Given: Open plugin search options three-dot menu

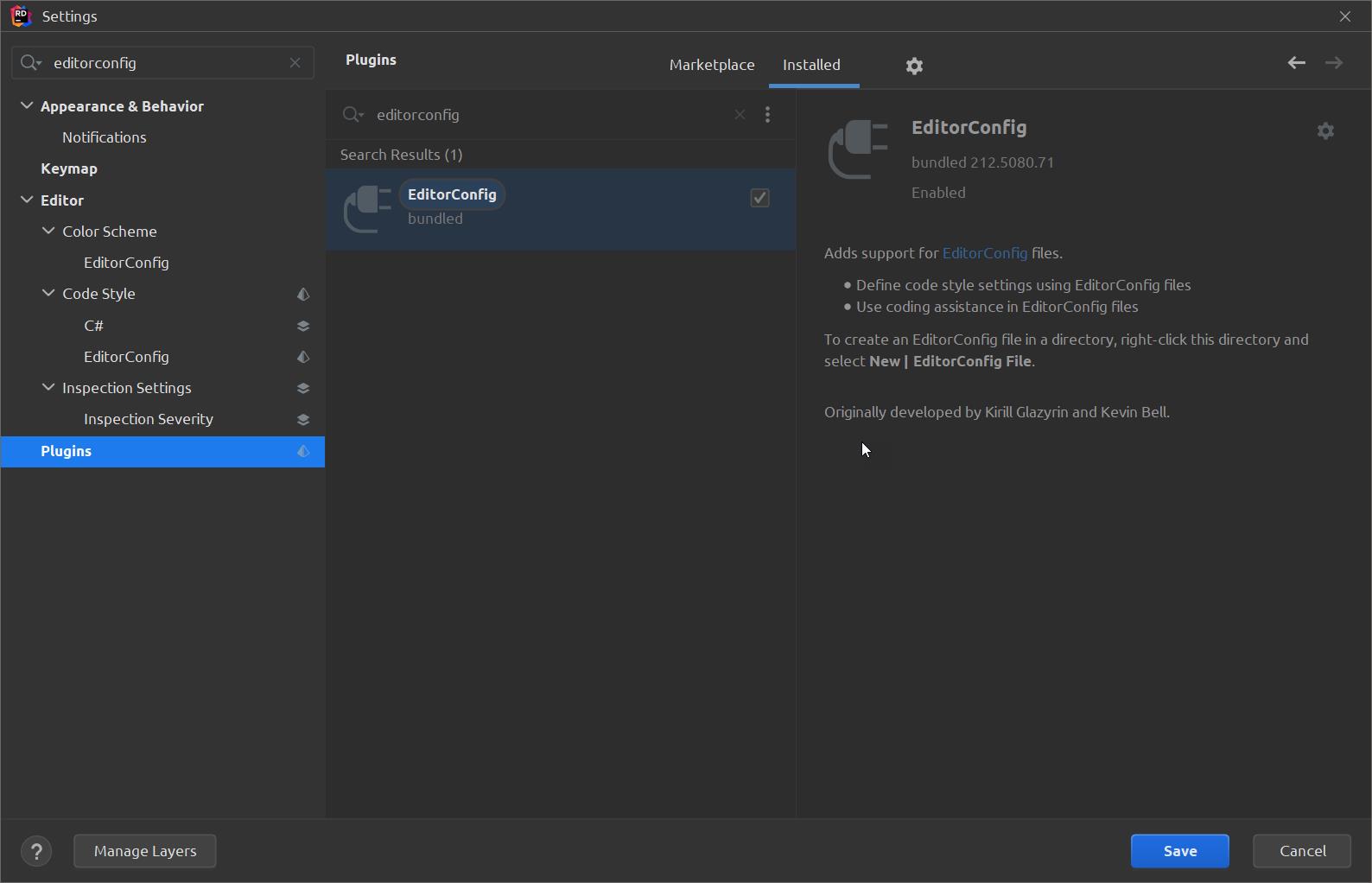Looking at the screenshot, I should point(767,114).
